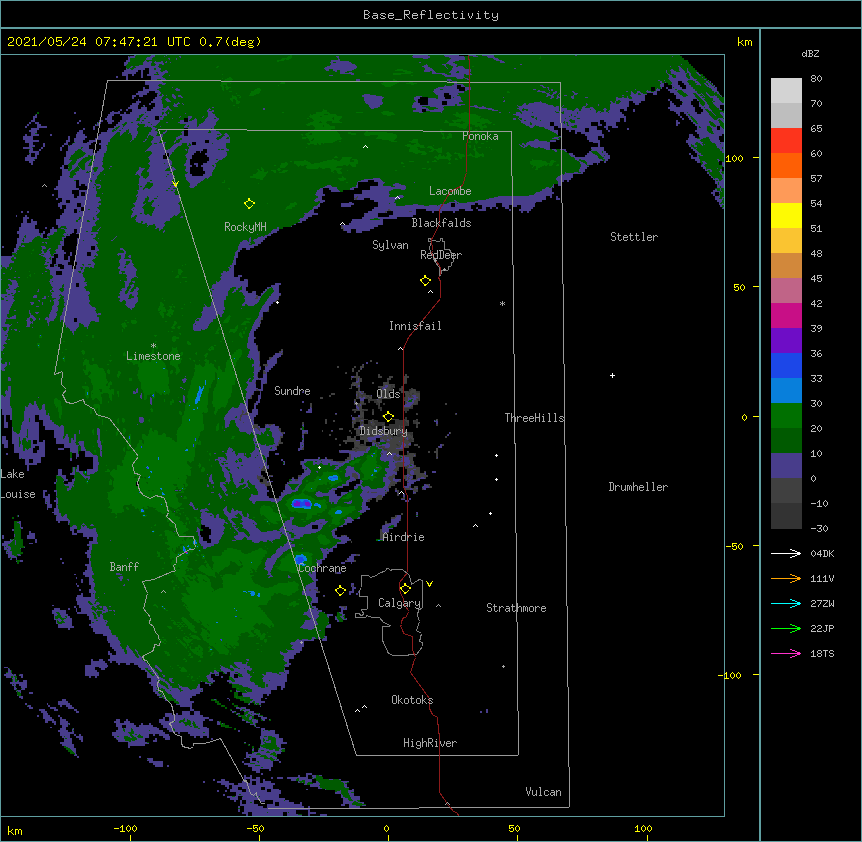Click the Blackfalds label
The width and height of the screenshot is (862, 842).
[x=441, y=223]
